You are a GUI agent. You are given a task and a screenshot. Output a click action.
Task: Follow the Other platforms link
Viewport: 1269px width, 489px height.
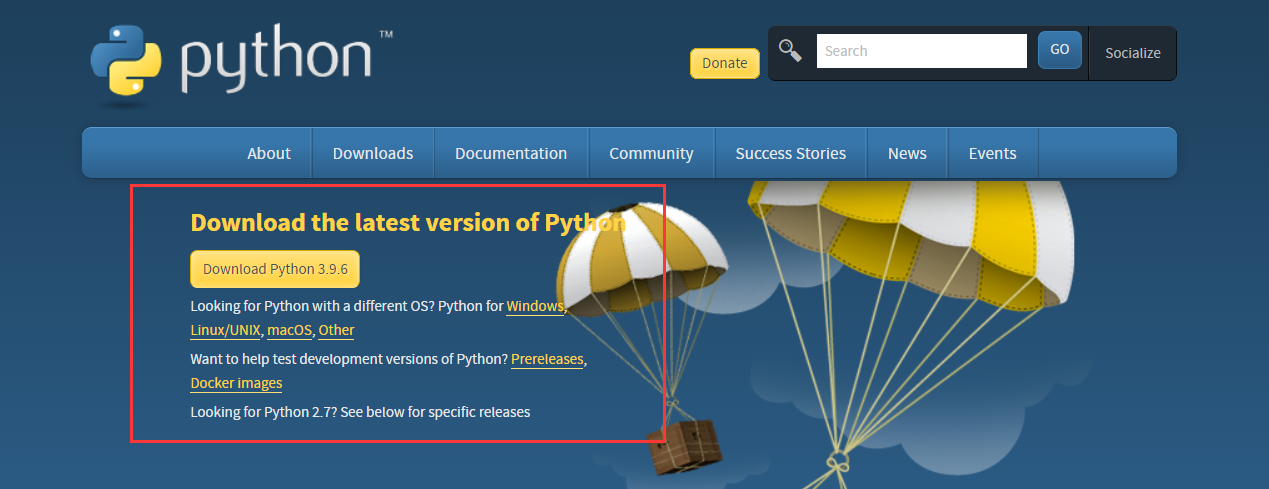click(336, 330)
